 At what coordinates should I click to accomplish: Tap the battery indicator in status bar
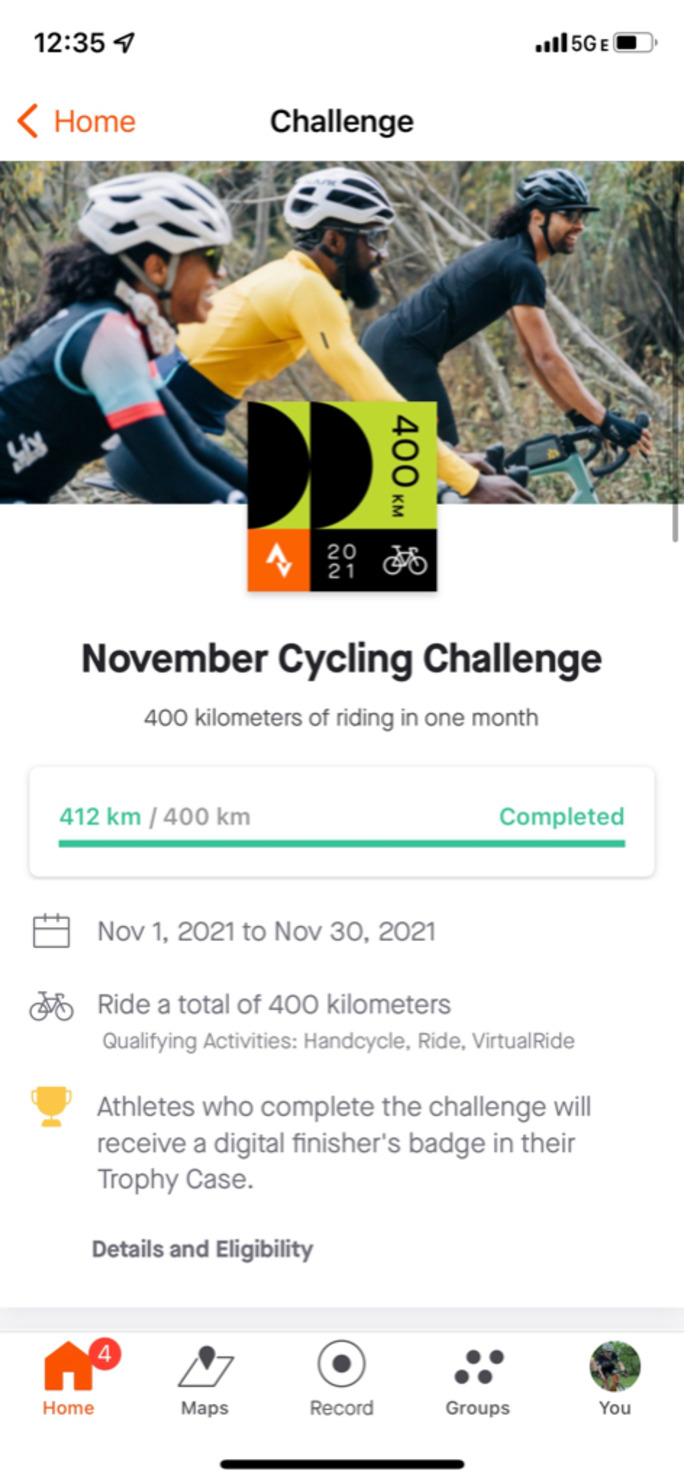(634, 43)
